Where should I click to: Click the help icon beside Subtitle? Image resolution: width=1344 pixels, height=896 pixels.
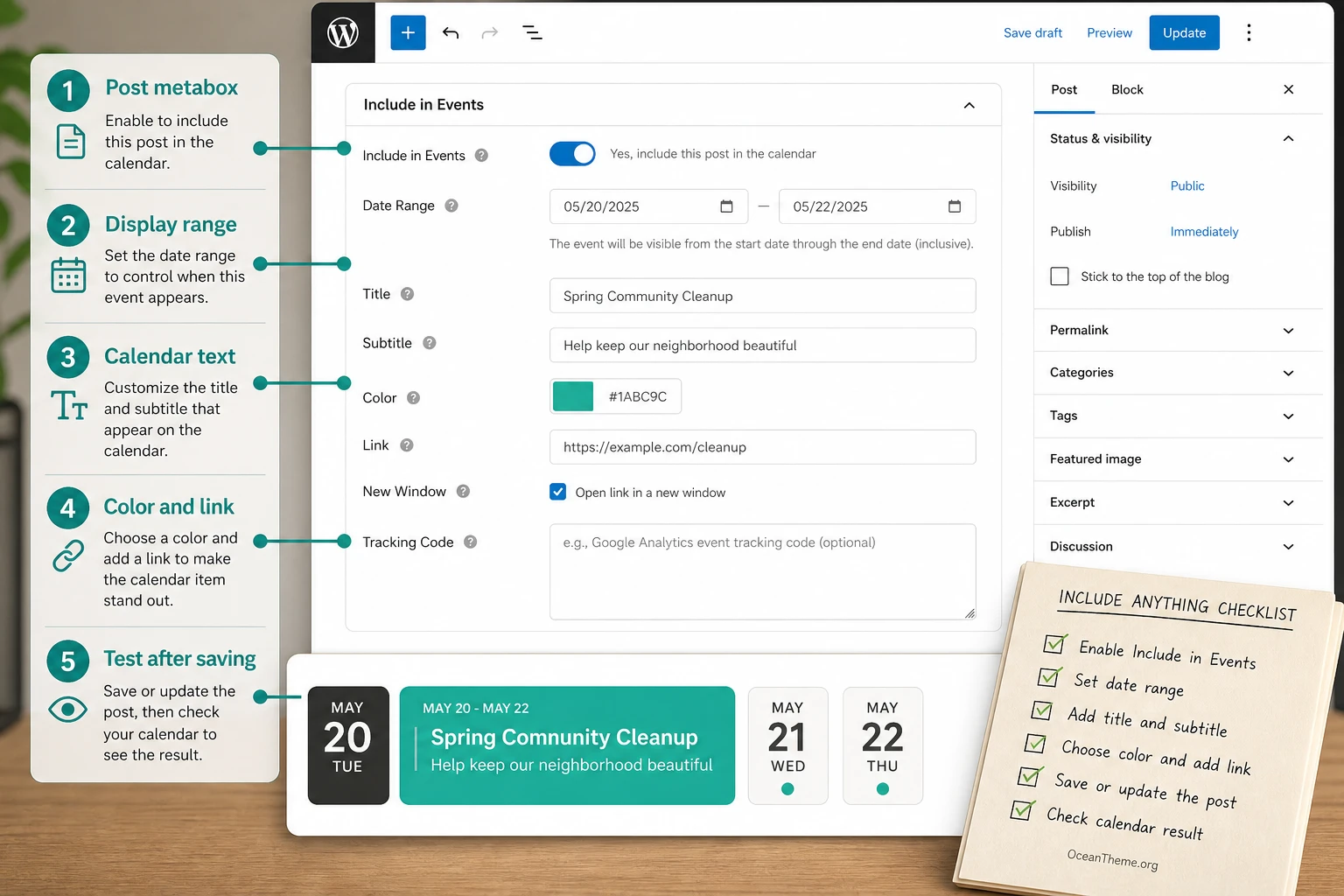(429, 343)
